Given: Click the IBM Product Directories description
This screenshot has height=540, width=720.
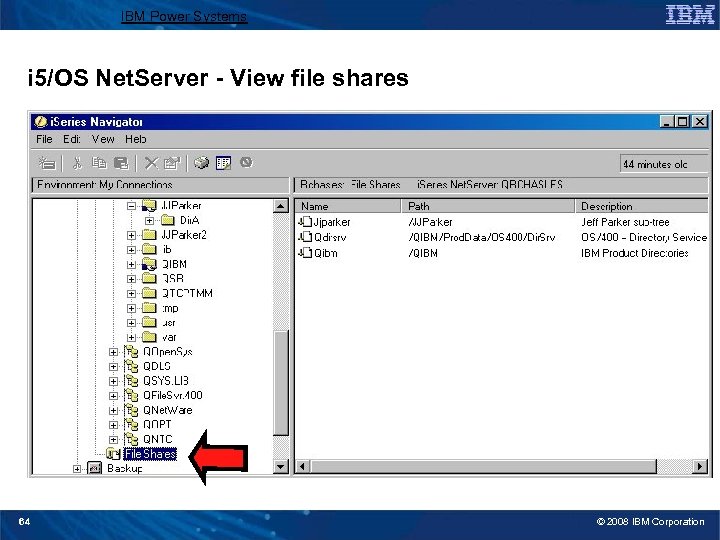Looking at the screenshot, I should coord(634,253).
